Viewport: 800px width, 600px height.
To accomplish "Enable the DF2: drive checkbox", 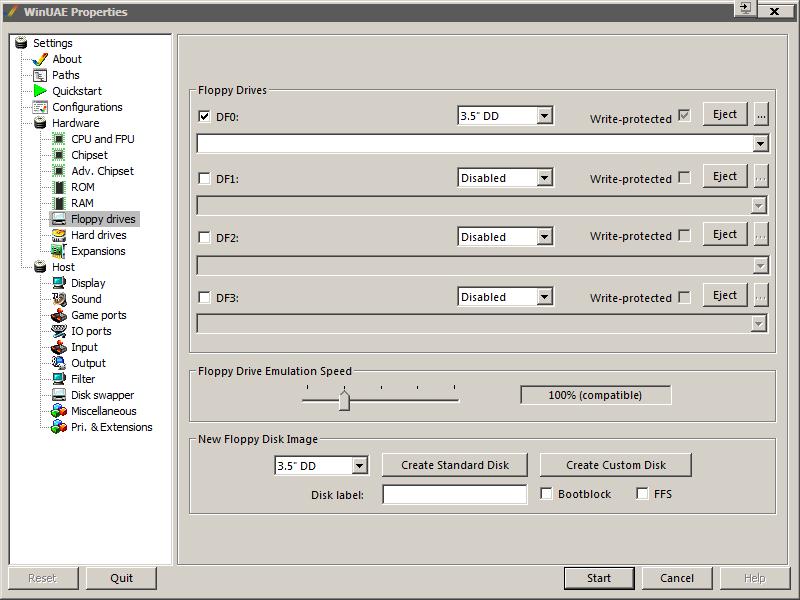I will (x=204, y=237).
